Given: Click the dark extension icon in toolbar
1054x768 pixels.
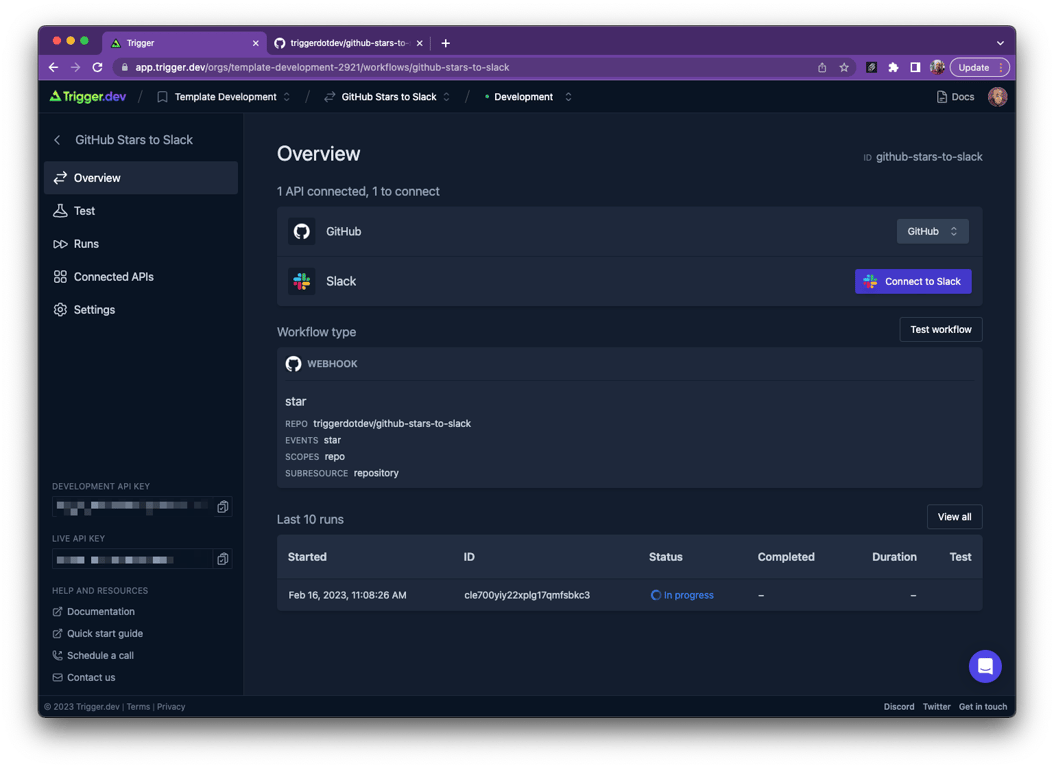Looking at the screenshot, I should (871, 67).
